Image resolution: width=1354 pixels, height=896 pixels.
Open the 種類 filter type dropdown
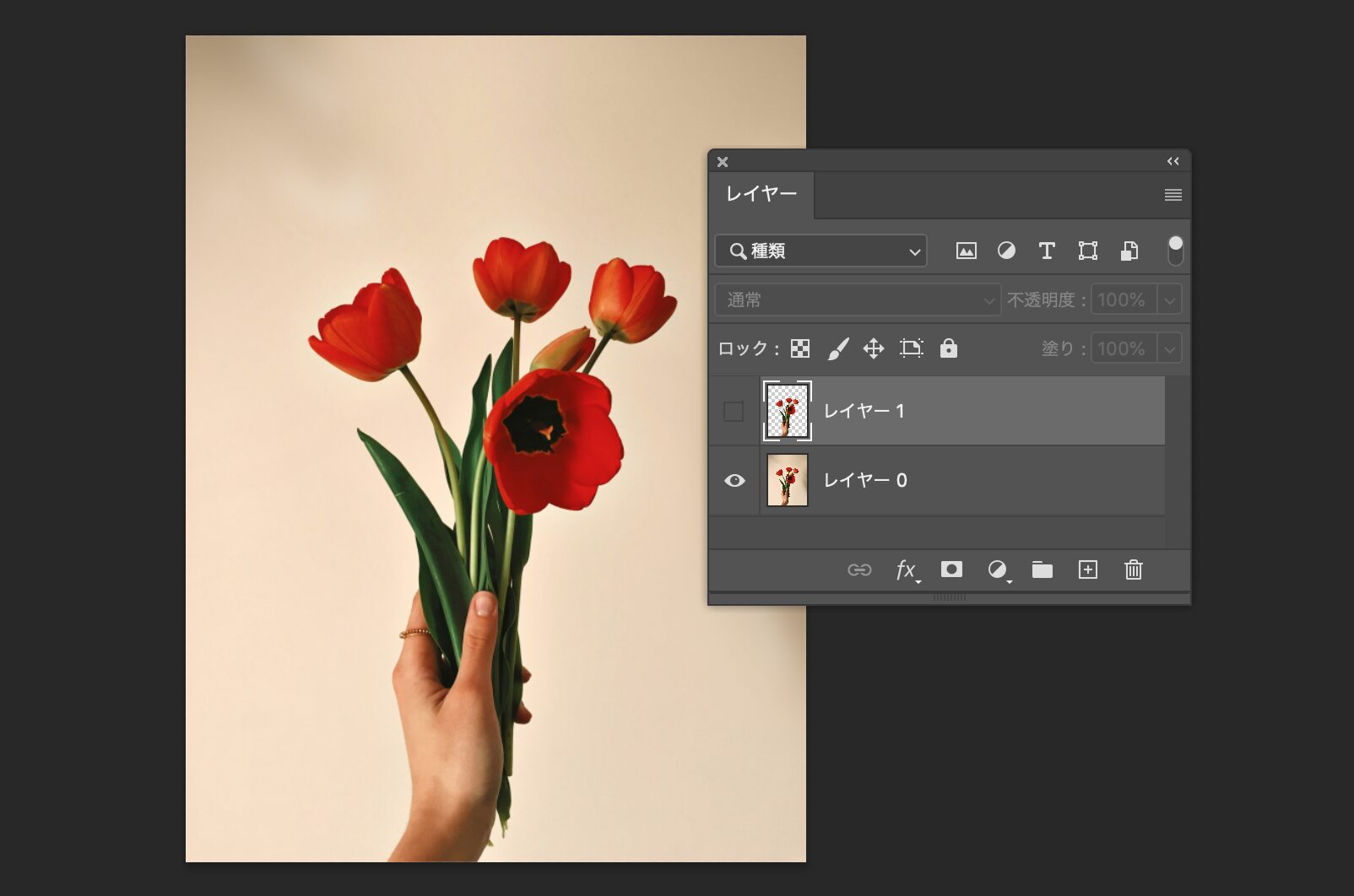[821, 251]
